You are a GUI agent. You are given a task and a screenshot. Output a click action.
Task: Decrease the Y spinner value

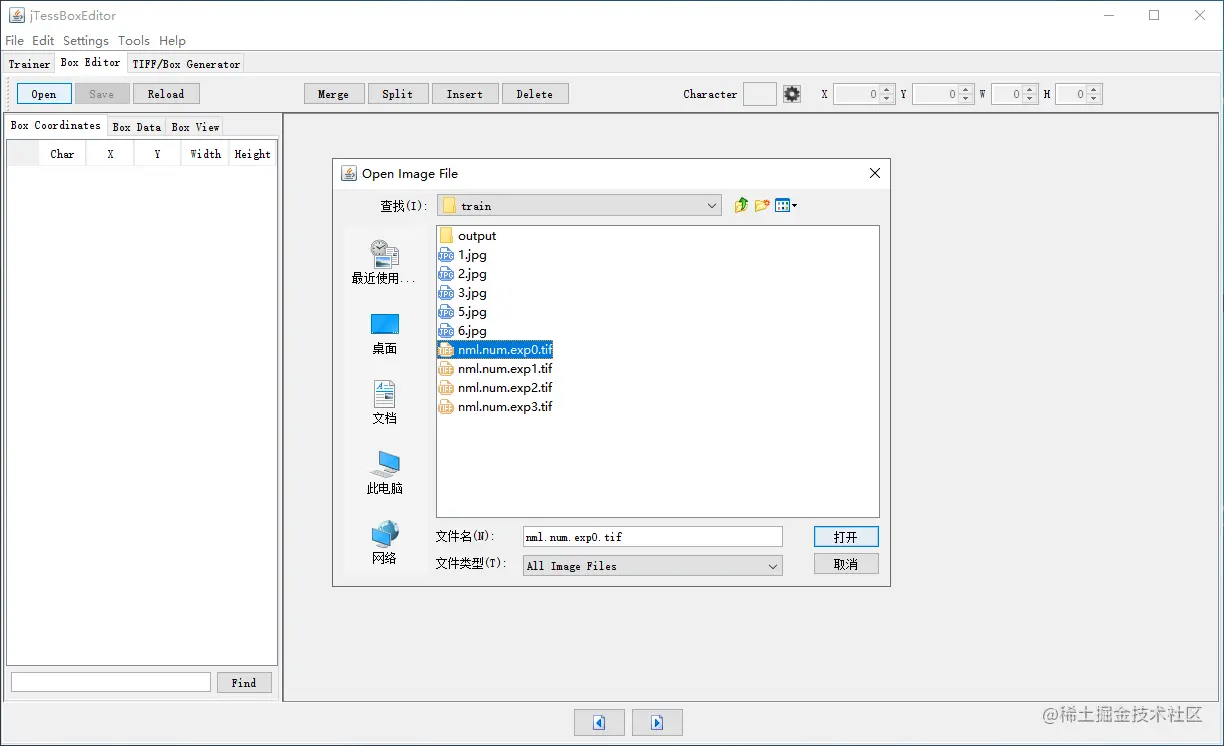[966, 99]
